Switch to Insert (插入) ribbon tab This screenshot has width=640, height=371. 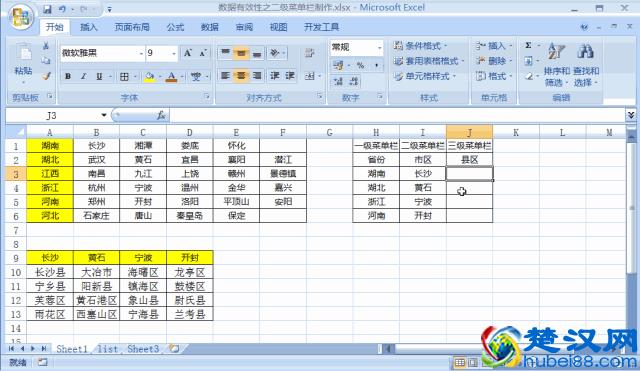point(89,27)
